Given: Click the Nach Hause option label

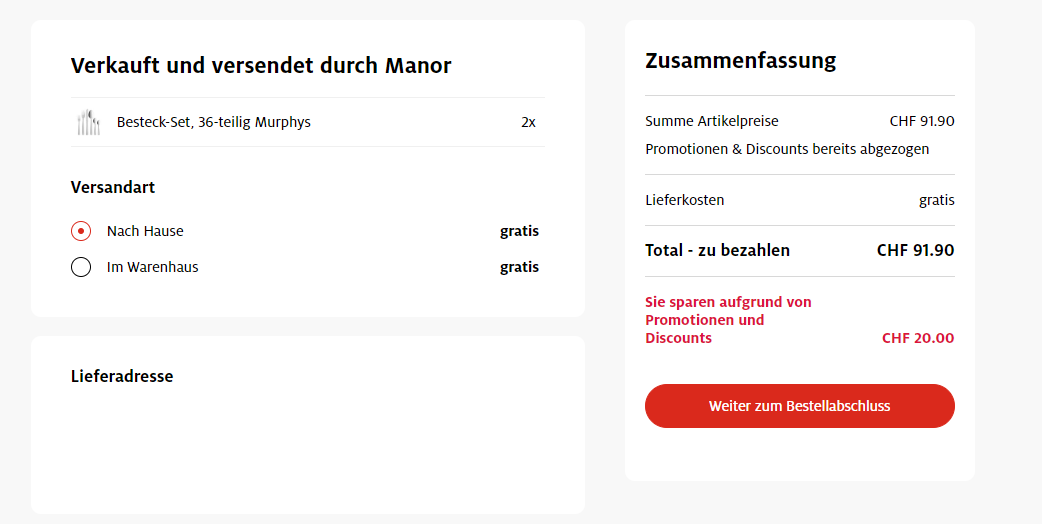Looking at the screenshot, I should click(145, 231).
